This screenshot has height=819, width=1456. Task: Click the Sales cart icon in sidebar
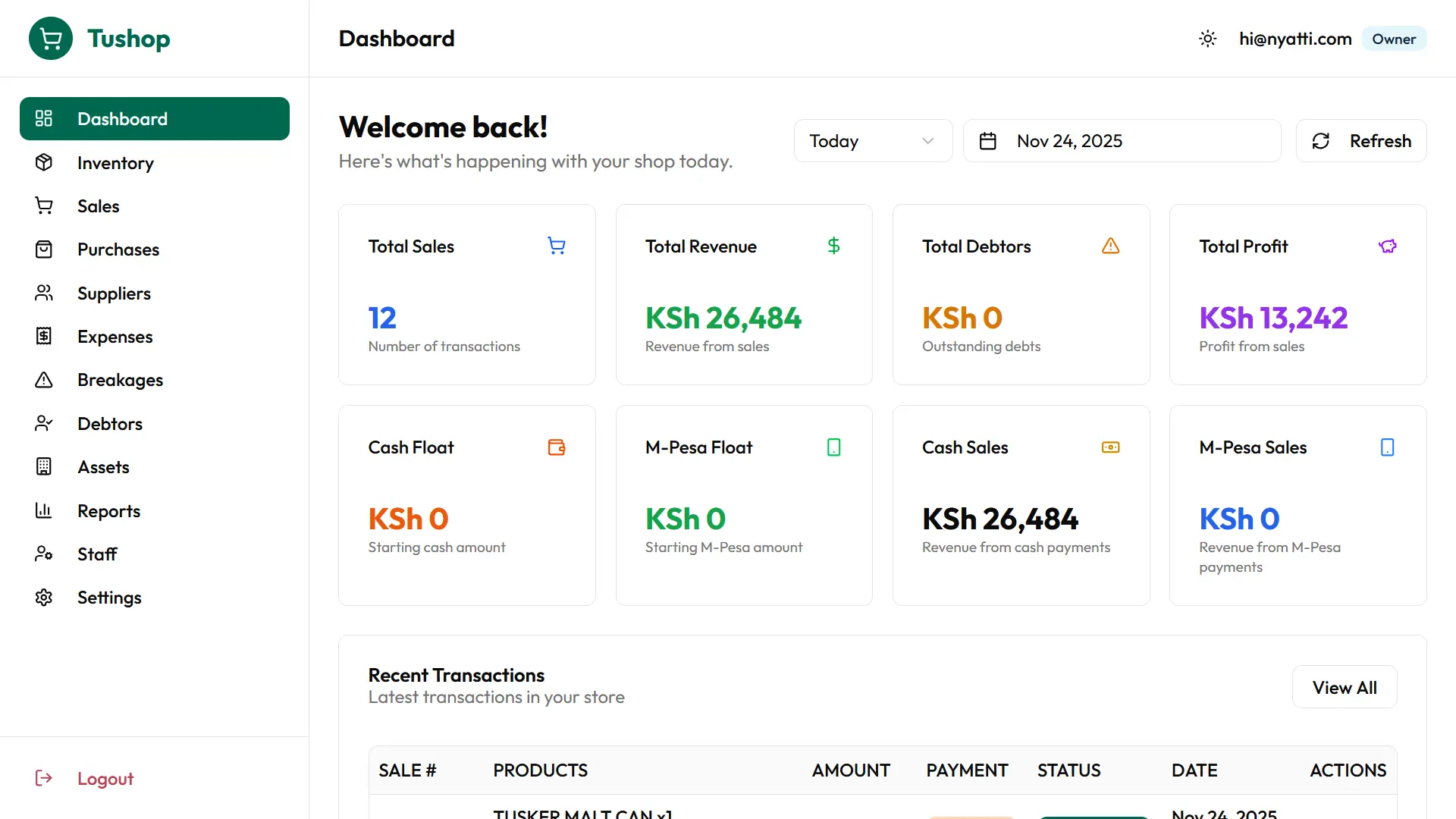tap(44, 206)
